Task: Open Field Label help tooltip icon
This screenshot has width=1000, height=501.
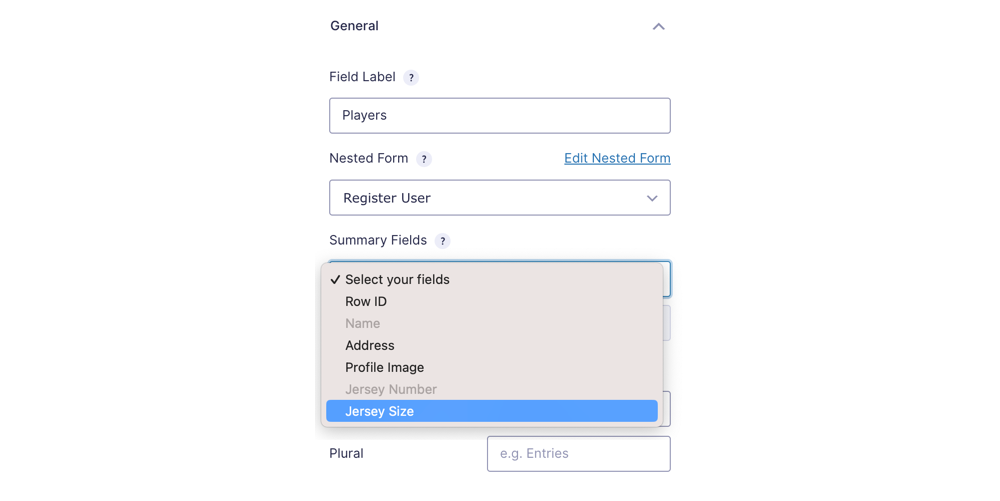Action: 411,78
